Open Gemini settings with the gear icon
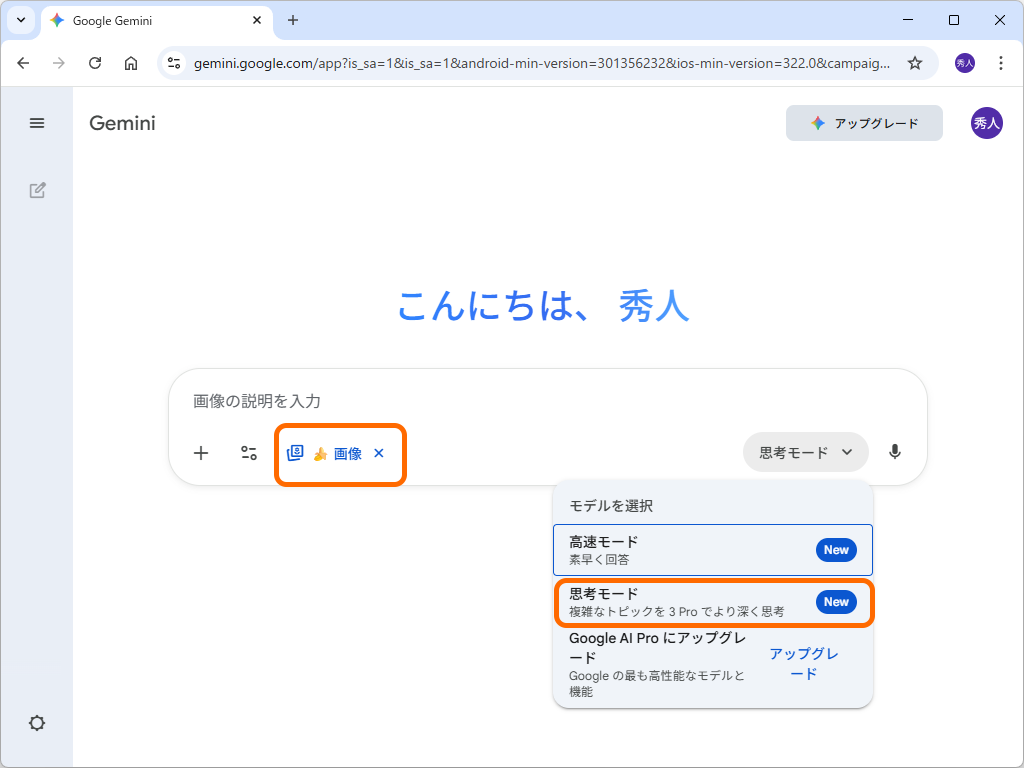Image resolution: width=1024 pixels, height=768 pixels. coord(37,723)
